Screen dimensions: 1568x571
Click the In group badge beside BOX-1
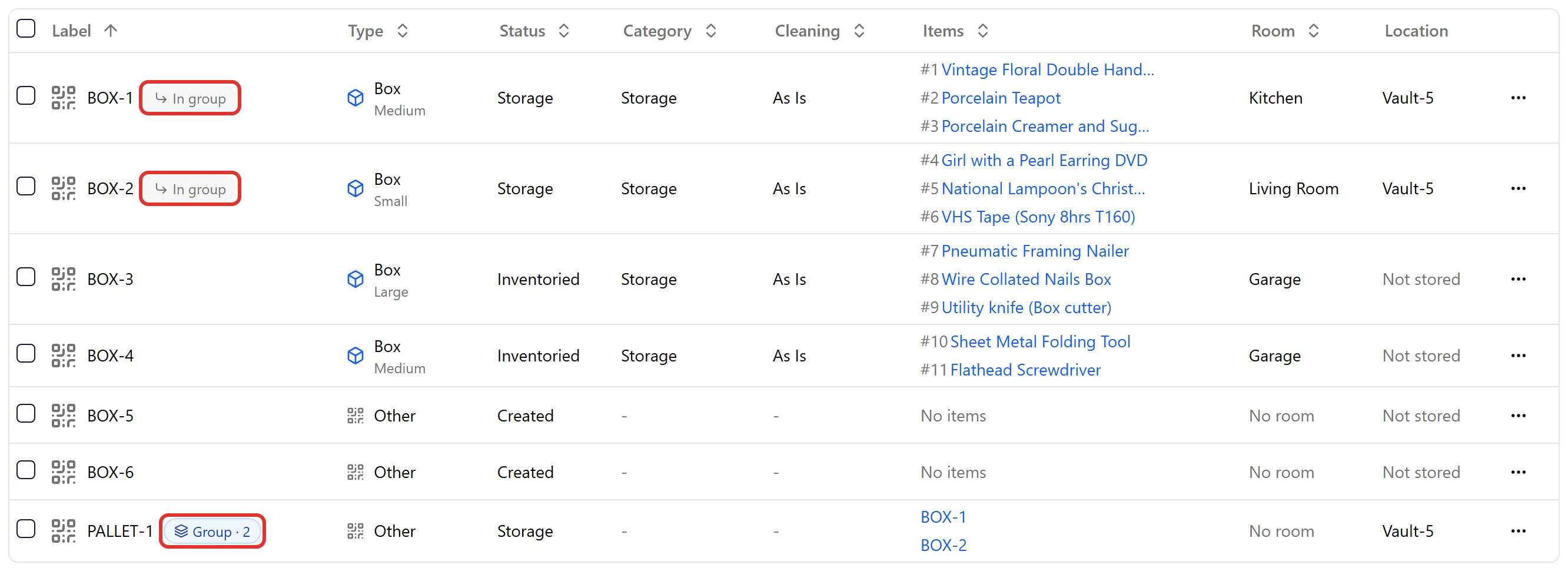click(191, 98)
